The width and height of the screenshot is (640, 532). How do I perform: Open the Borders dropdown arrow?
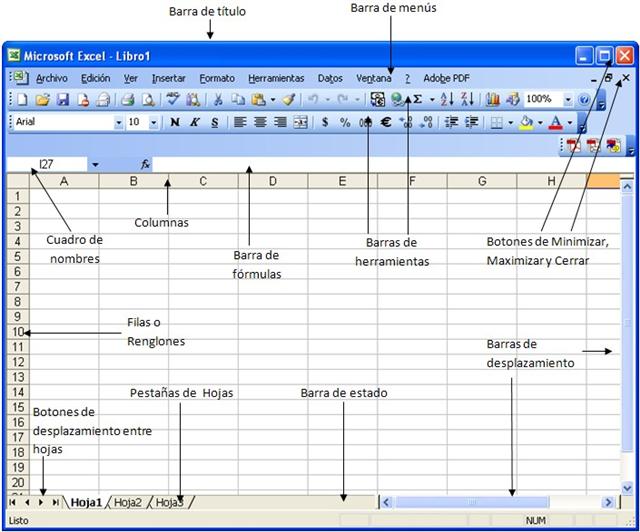click(510, 122)
